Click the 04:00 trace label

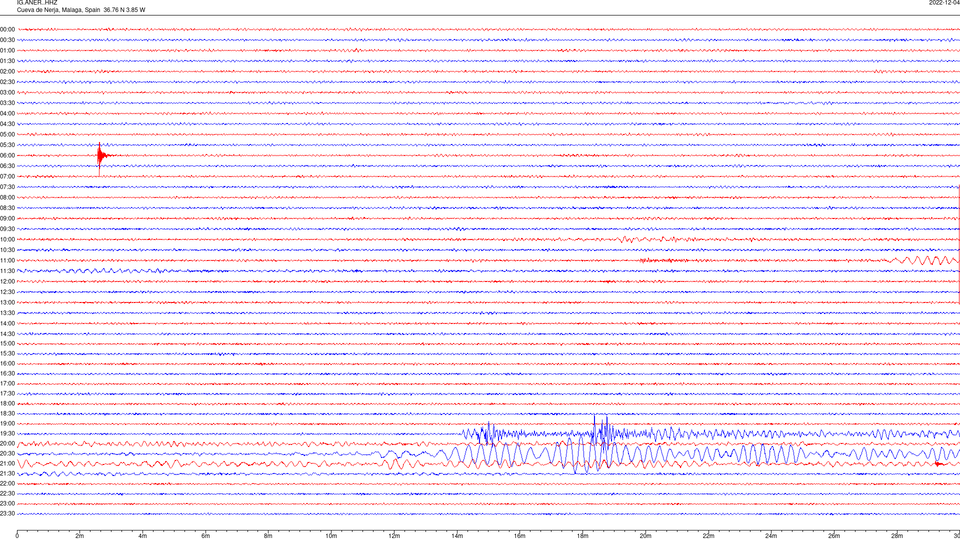[x=7, y=113]
